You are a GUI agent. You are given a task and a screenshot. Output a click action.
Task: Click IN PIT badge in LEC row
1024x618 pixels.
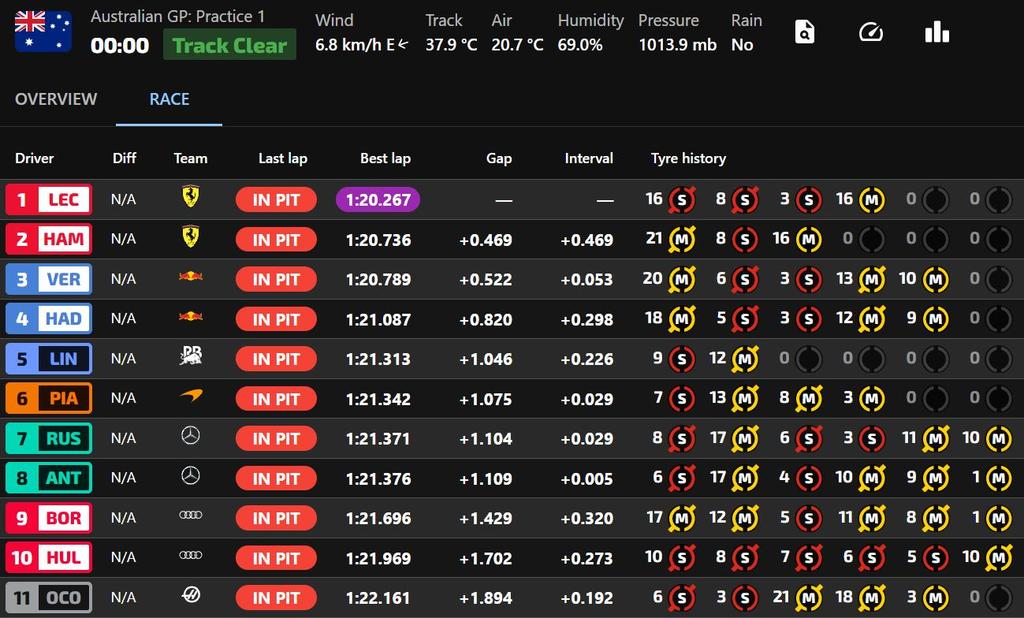click(x=276, y=200)
